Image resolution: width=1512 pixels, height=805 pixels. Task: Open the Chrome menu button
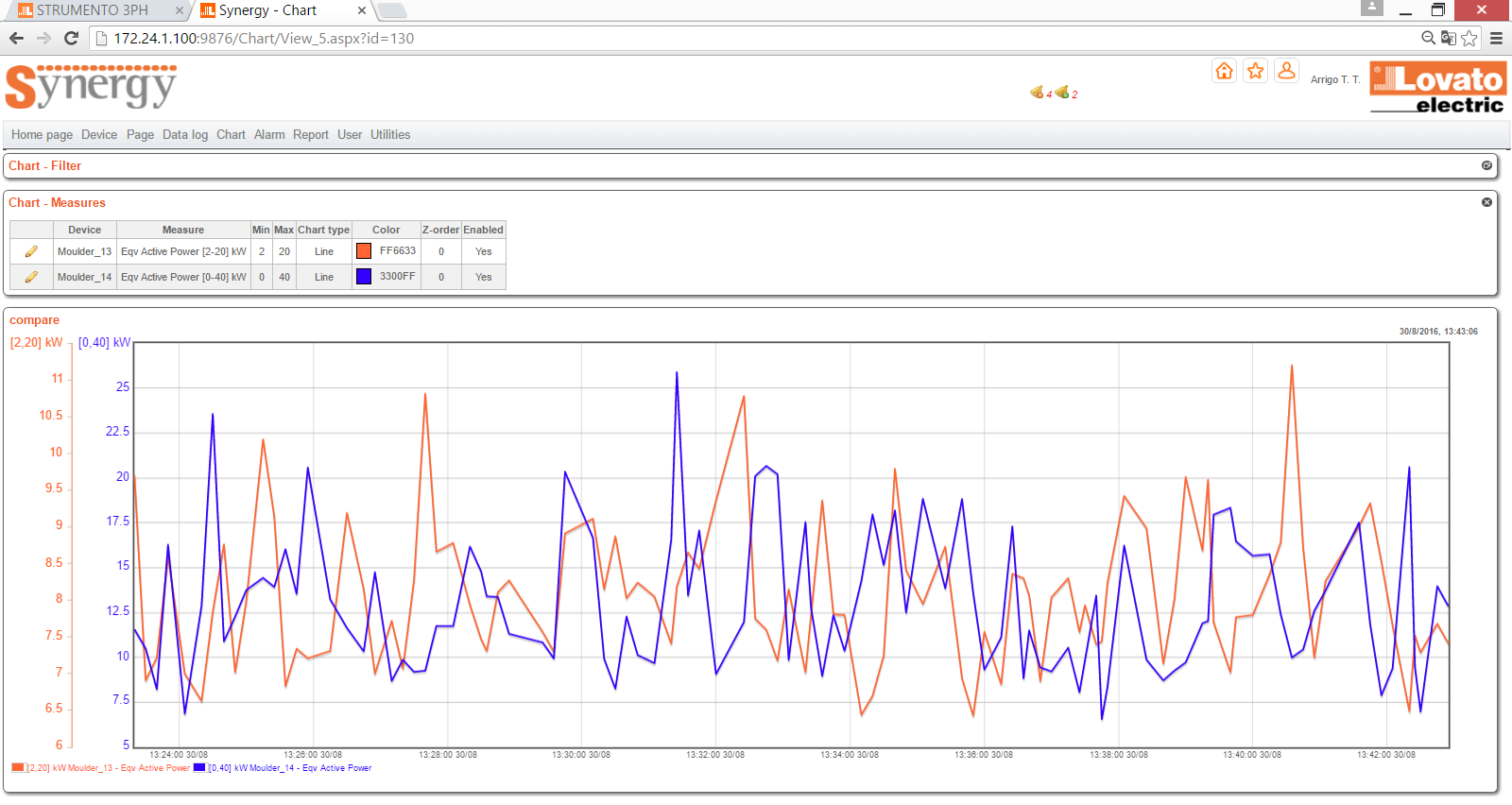coord(1496,38)
